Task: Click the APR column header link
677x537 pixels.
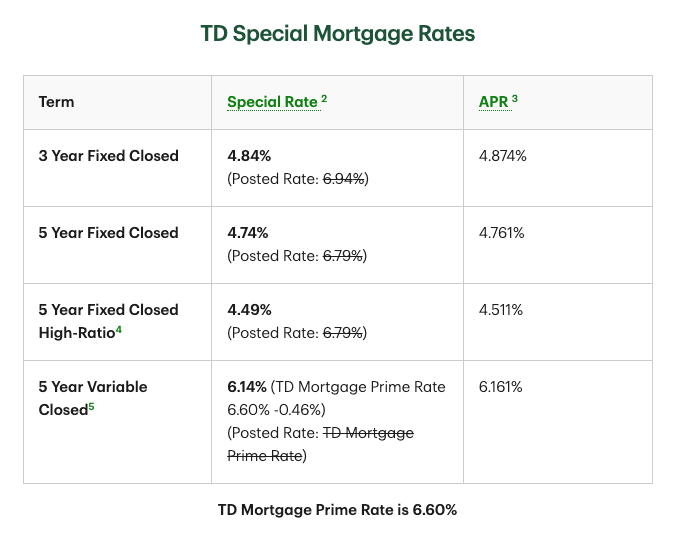Action: point(493,102)
